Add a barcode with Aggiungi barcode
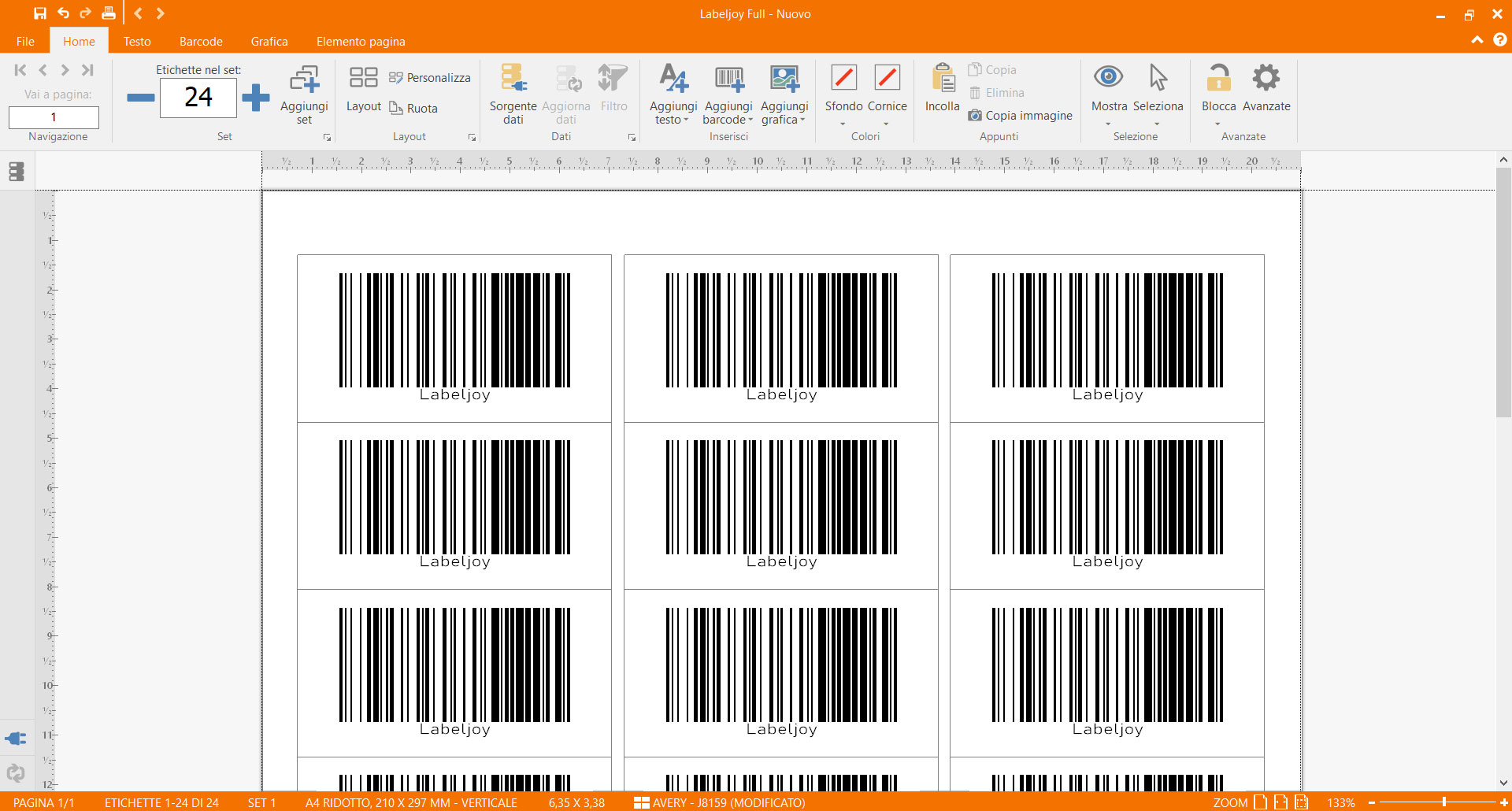Screen dimensions: 1512x811 [x=728, y=94]
